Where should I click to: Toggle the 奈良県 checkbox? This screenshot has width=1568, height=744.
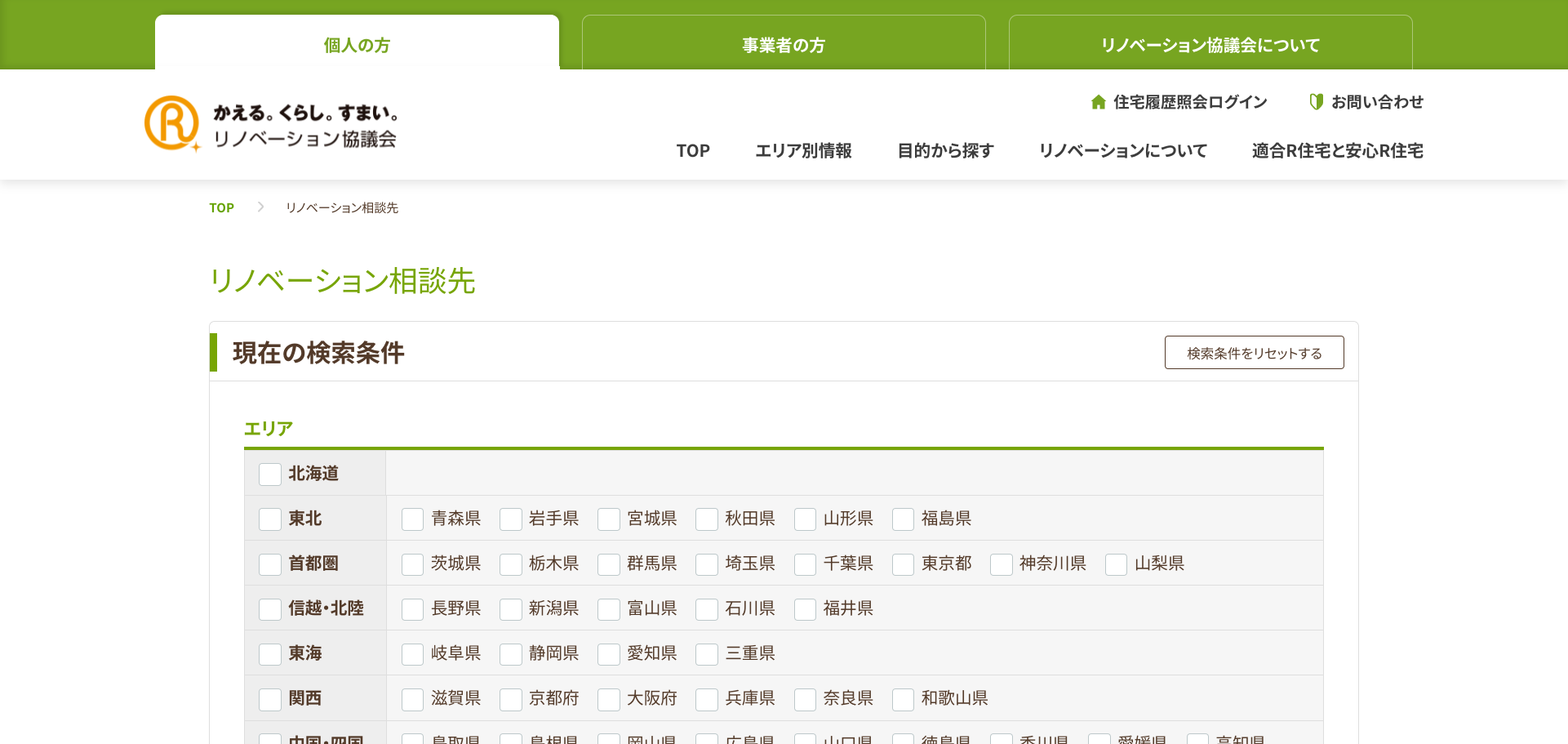click(806, 699)
